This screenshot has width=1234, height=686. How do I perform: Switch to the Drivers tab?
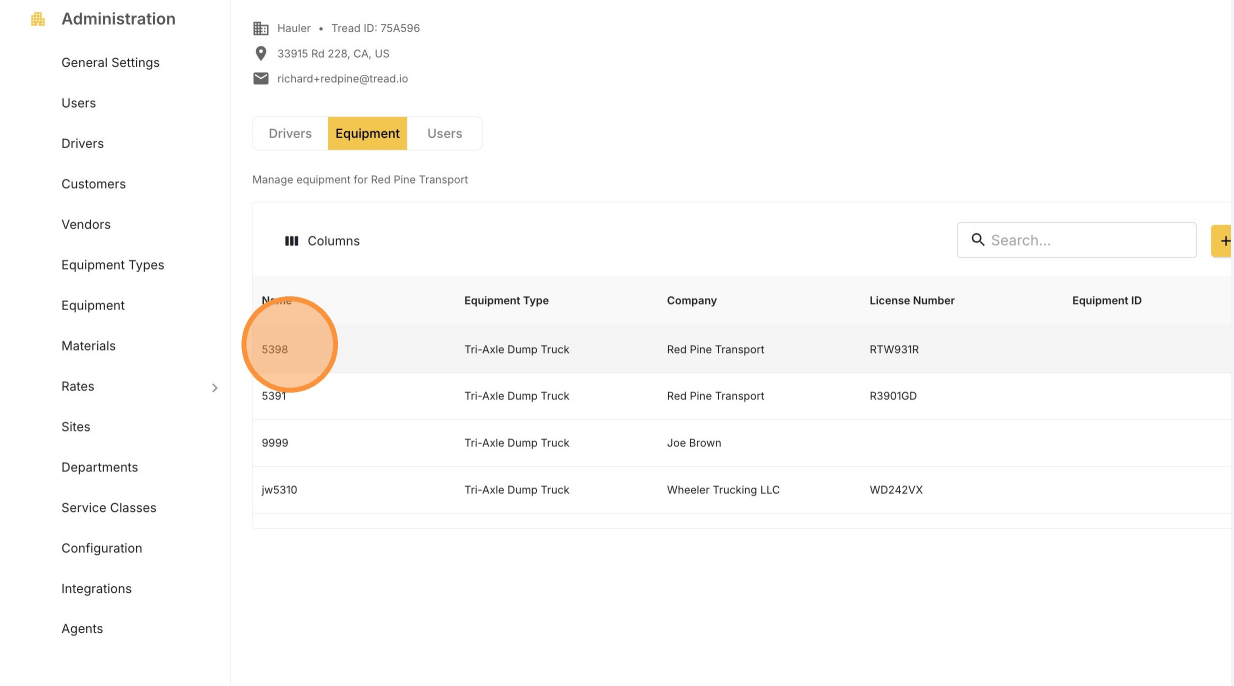click(290, 133)
